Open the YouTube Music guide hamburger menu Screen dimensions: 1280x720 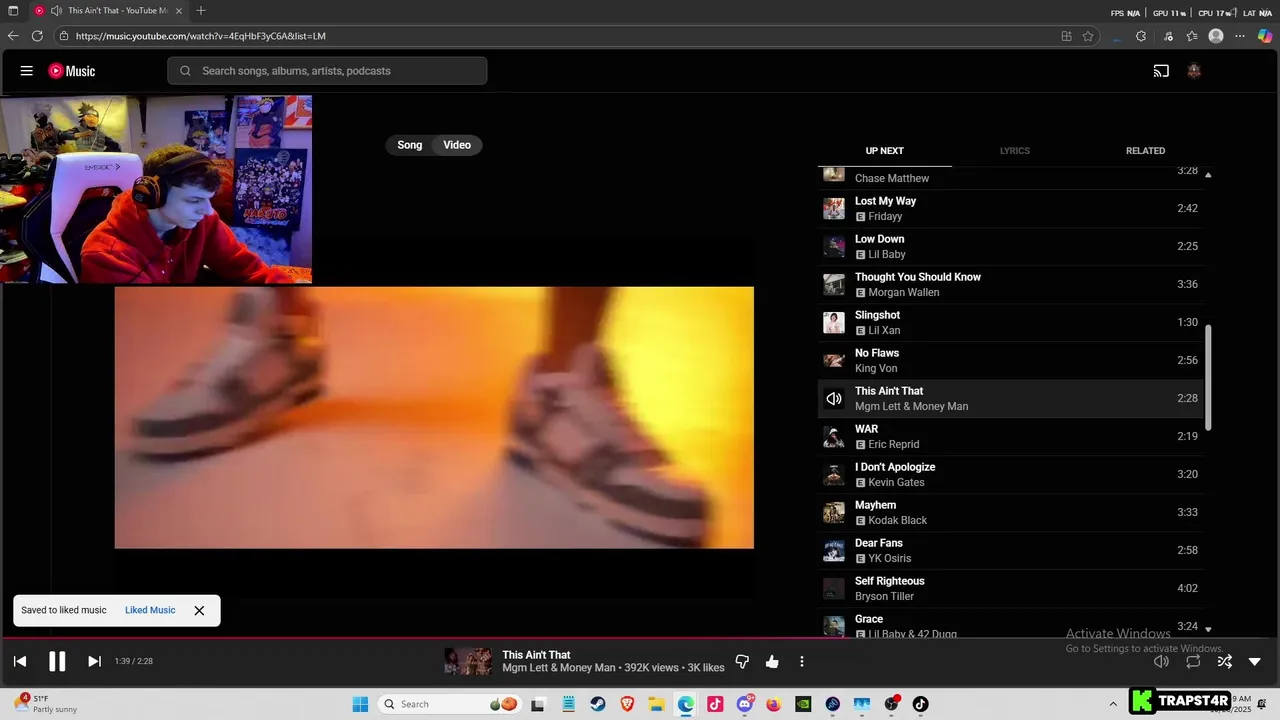tap(27, 71)
